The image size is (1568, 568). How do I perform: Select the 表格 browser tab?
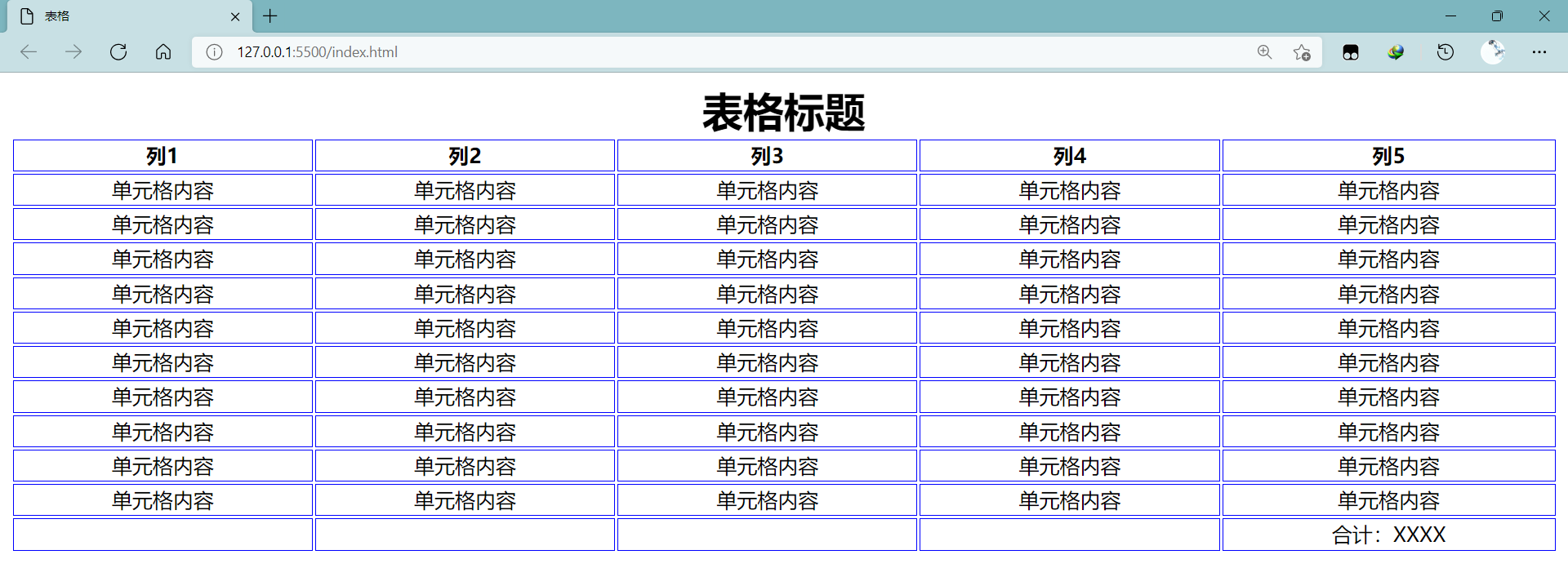[129, 16]
